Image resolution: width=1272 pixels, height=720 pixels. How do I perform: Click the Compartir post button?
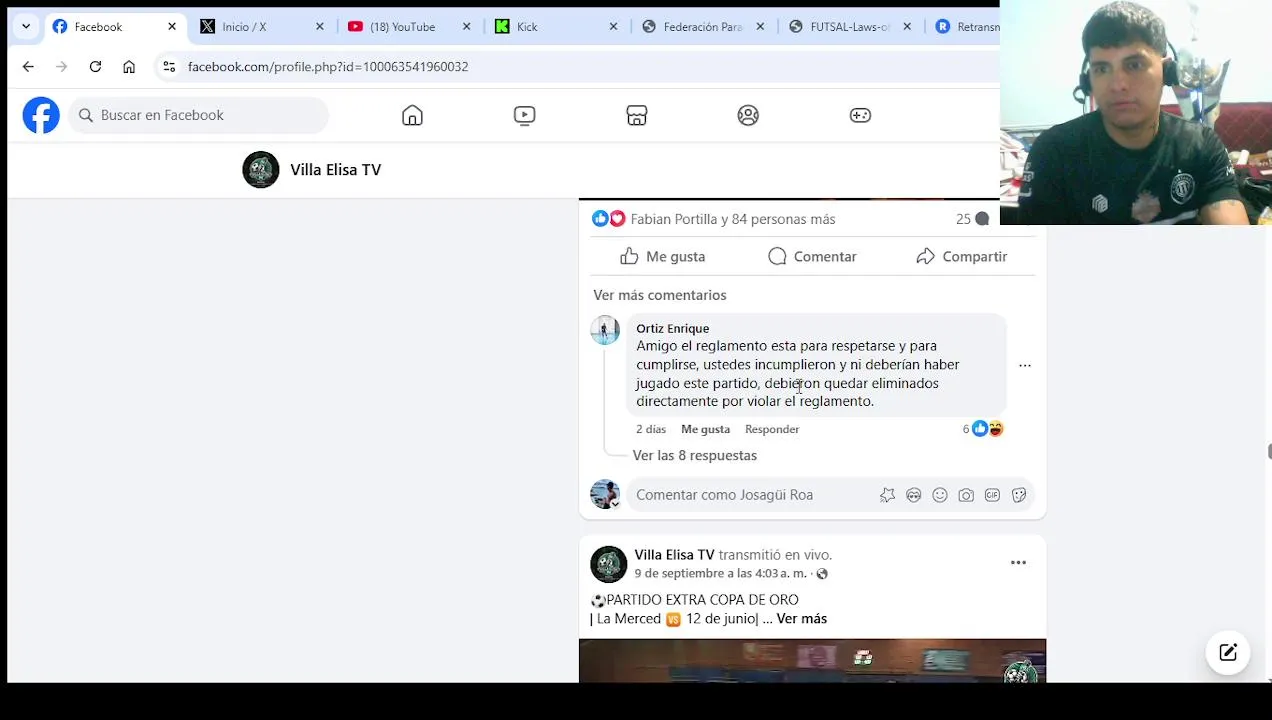(961, 257)
